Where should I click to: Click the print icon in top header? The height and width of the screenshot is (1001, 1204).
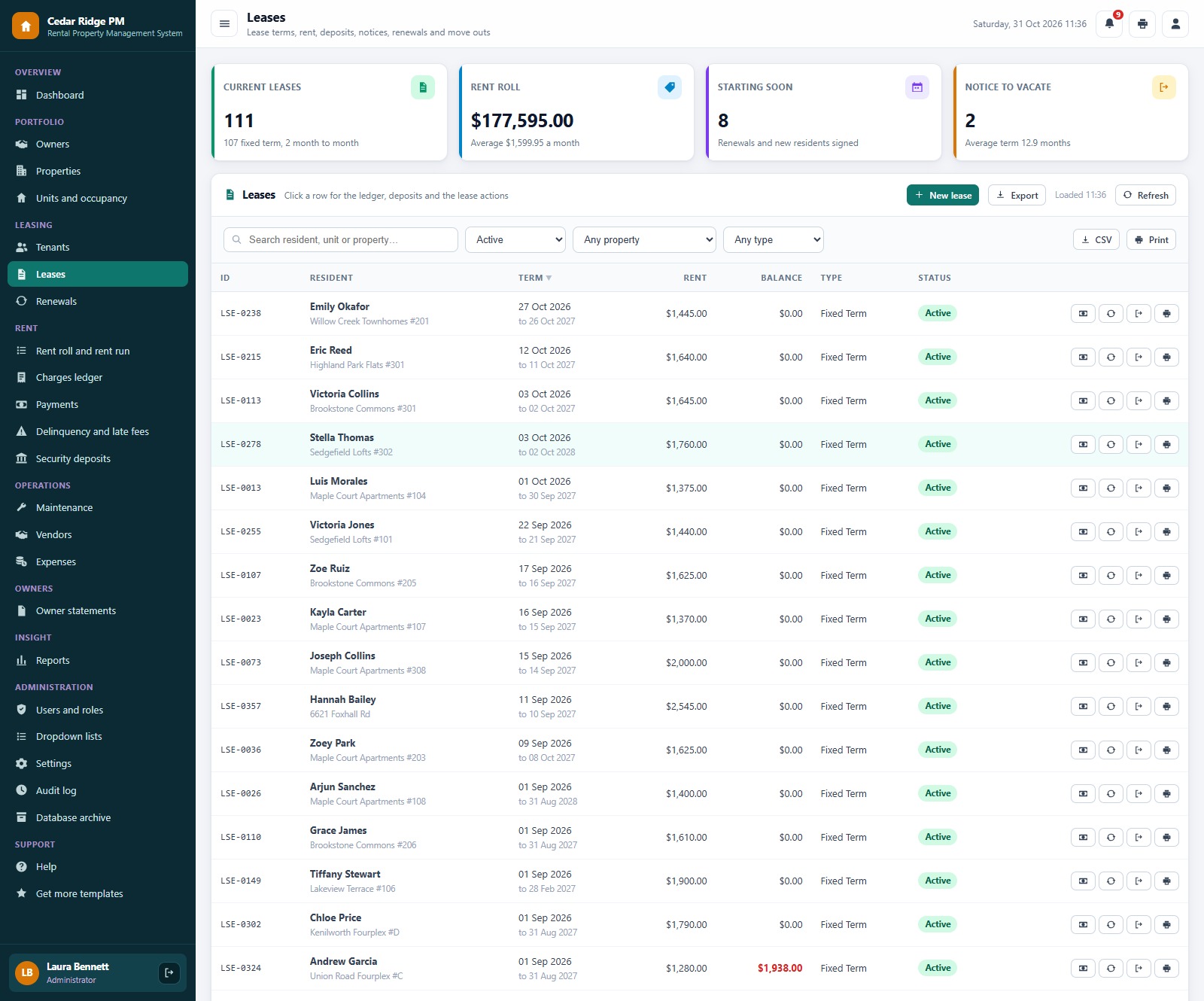(x=1142, y=24)
